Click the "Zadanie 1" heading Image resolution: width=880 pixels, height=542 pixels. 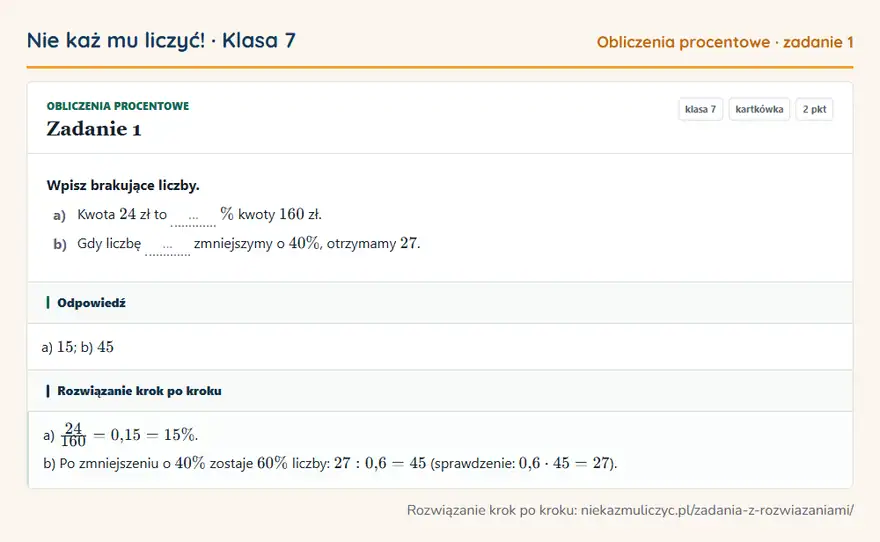point(94,129)
